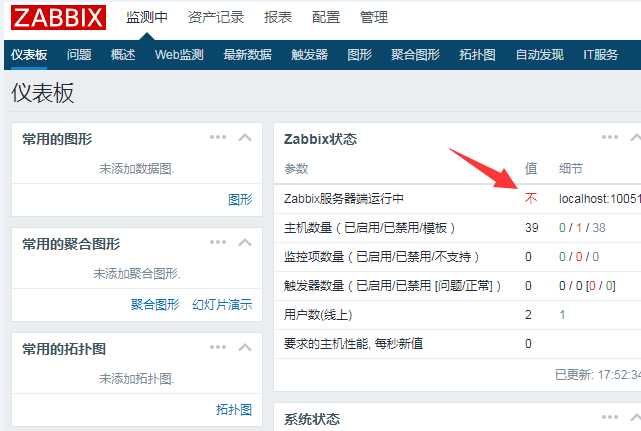Click the 拓扑图 link in 常用的拓扑图 widget
This screenshot has height=431, width=641.
point(234,410)
